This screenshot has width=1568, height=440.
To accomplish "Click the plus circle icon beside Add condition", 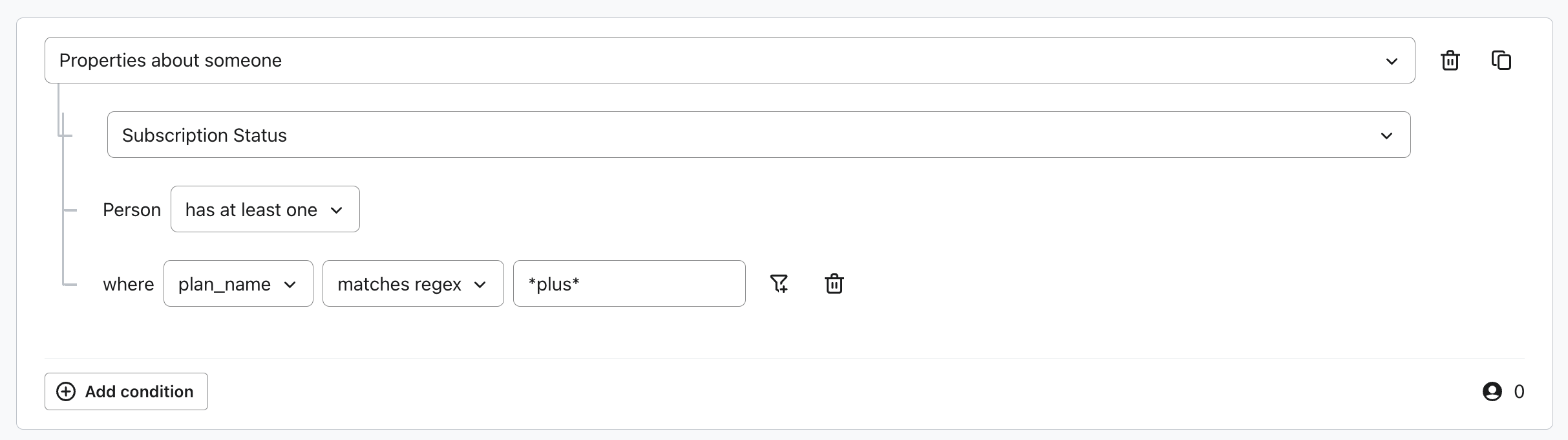I will coord(66,391).
